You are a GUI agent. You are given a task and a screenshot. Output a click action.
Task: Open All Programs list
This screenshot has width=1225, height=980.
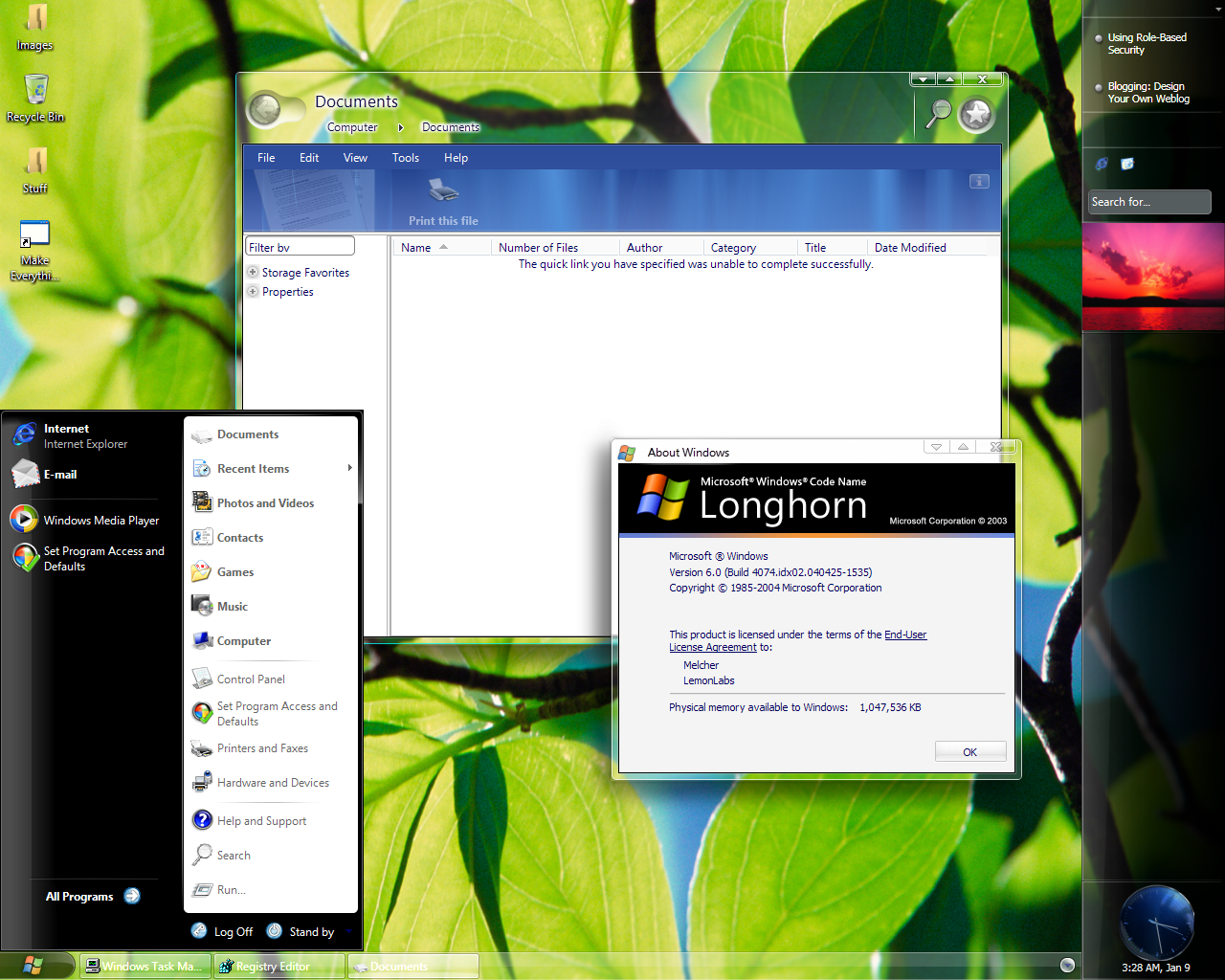coord(92,897)
